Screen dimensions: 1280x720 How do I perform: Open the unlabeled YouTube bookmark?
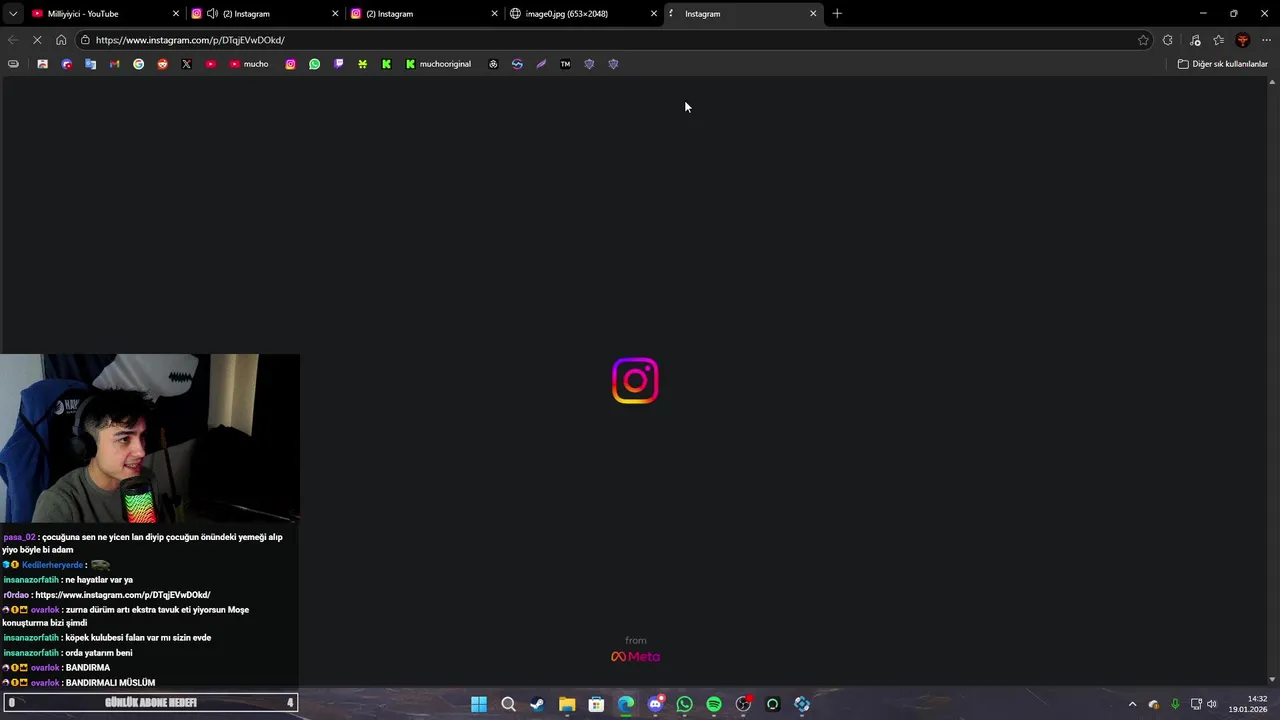[210, 64]
